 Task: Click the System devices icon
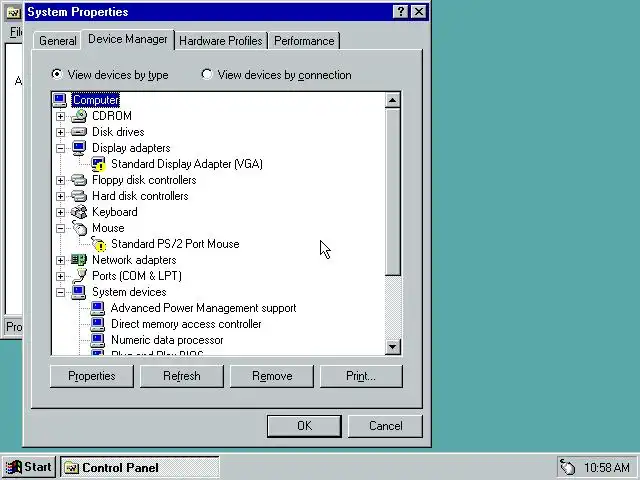coord(78,292)
